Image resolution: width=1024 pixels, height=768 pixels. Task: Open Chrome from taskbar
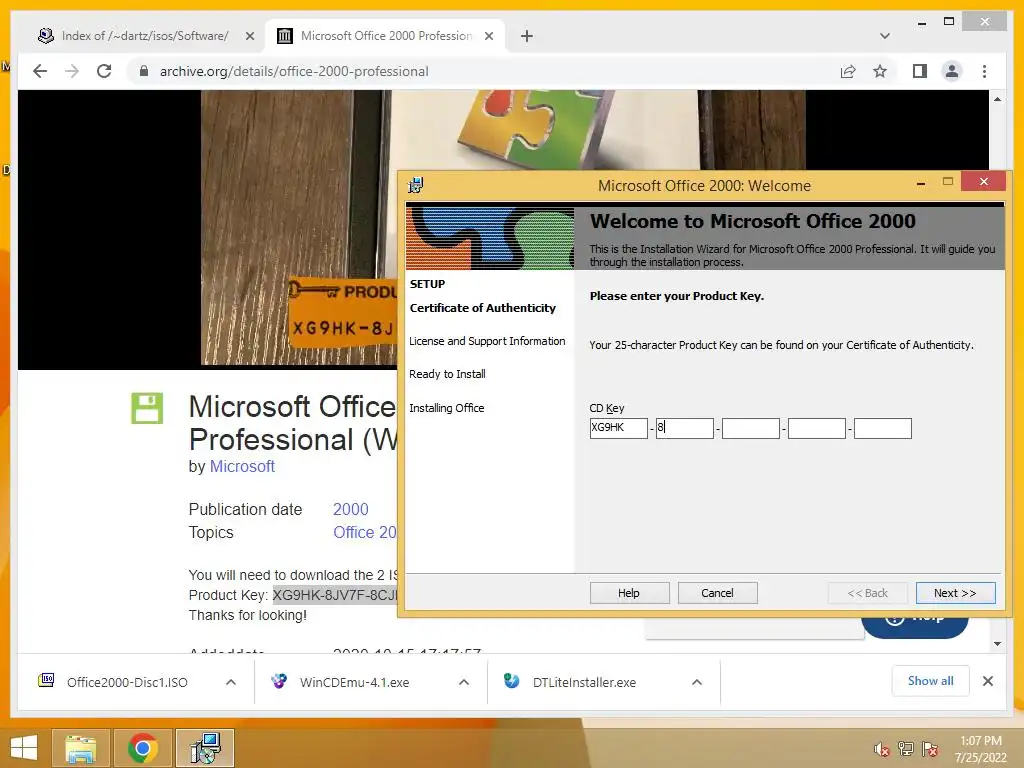[142, 748]
